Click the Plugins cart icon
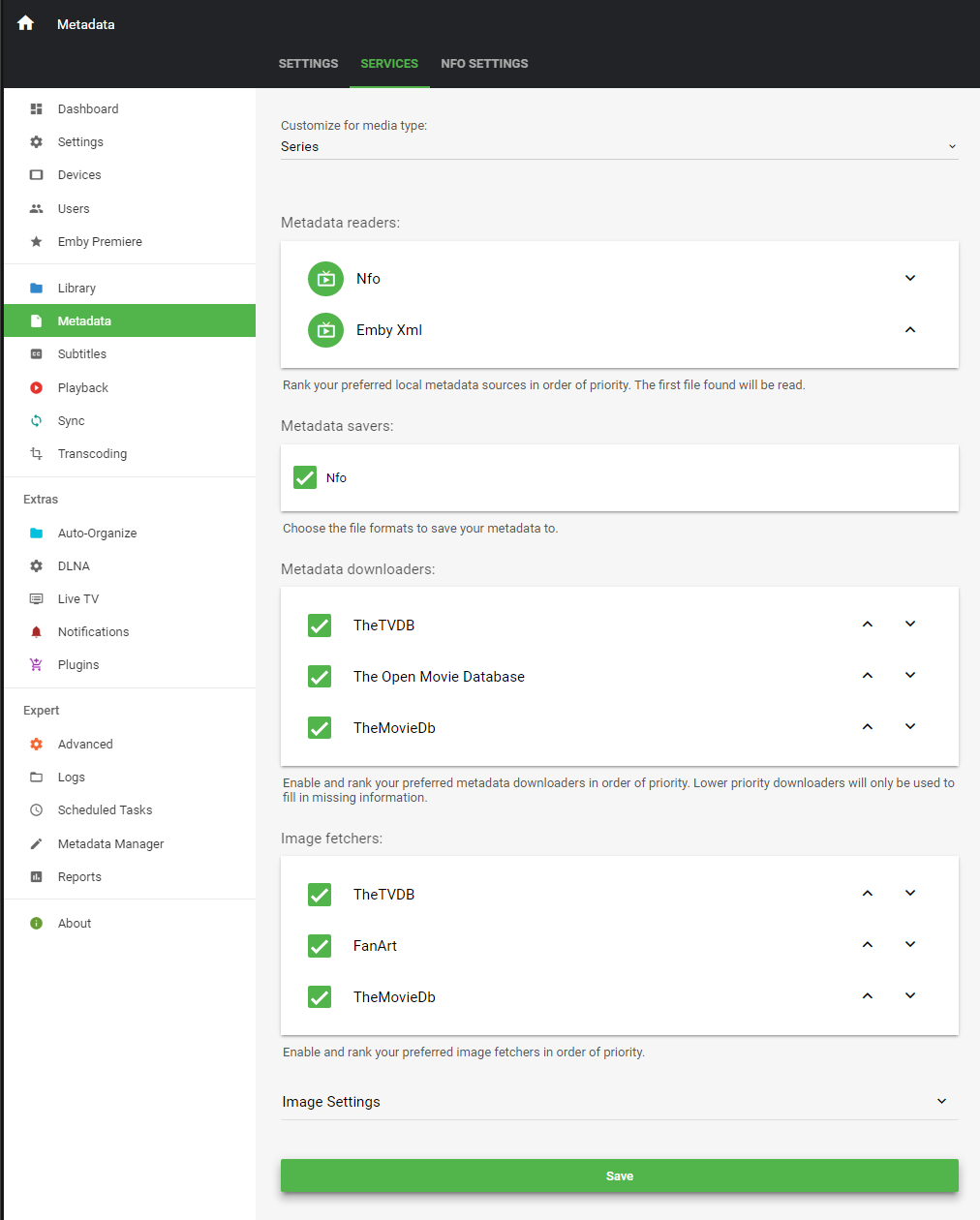Screen dimensions: 980x1220 point(37,665)
